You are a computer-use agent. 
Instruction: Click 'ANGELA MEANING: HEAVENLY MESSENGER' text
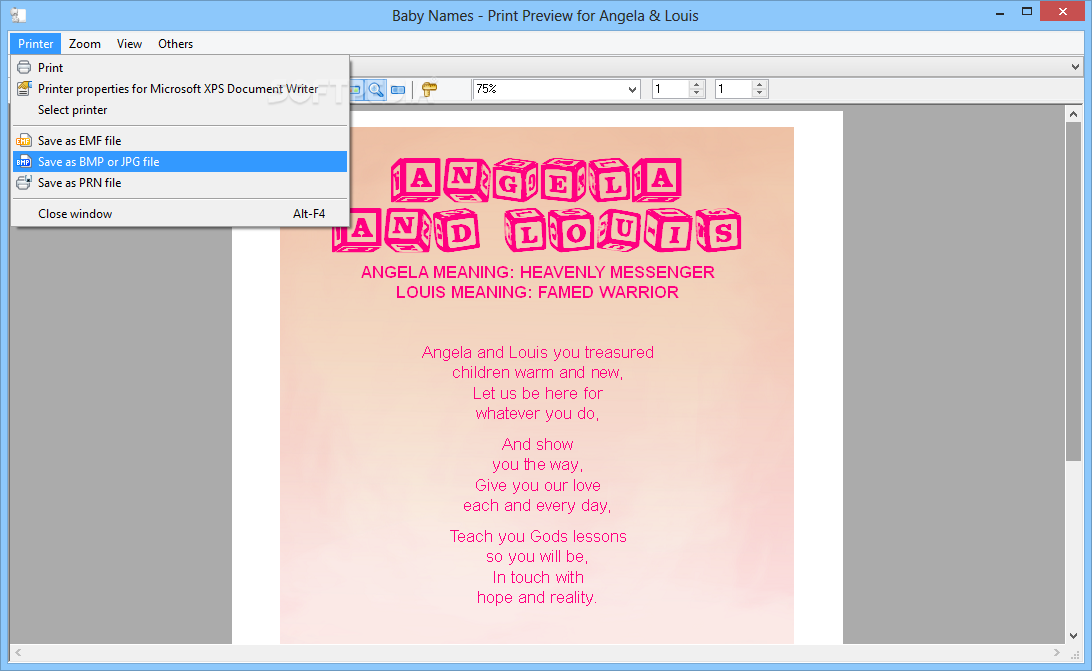pos(538,272)
